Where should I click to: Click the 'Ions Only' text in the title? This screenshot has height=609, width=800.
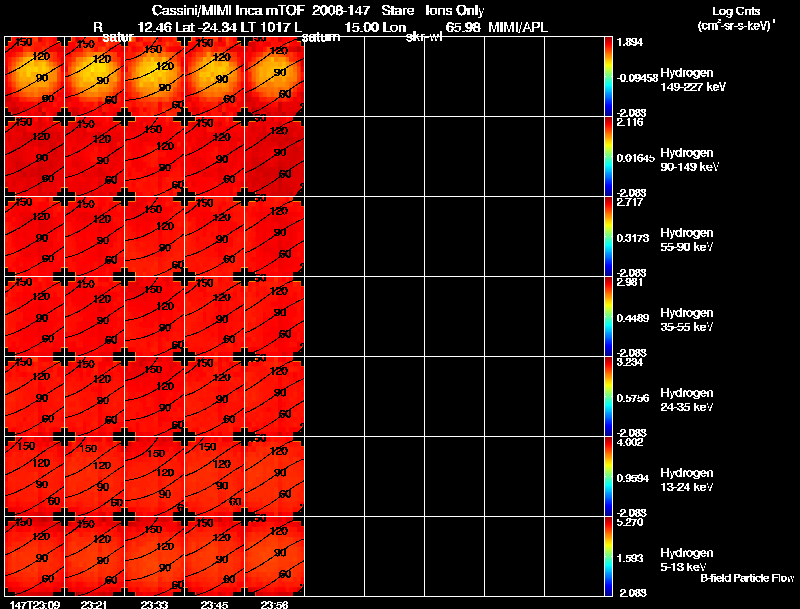click(x=455, y=10)
